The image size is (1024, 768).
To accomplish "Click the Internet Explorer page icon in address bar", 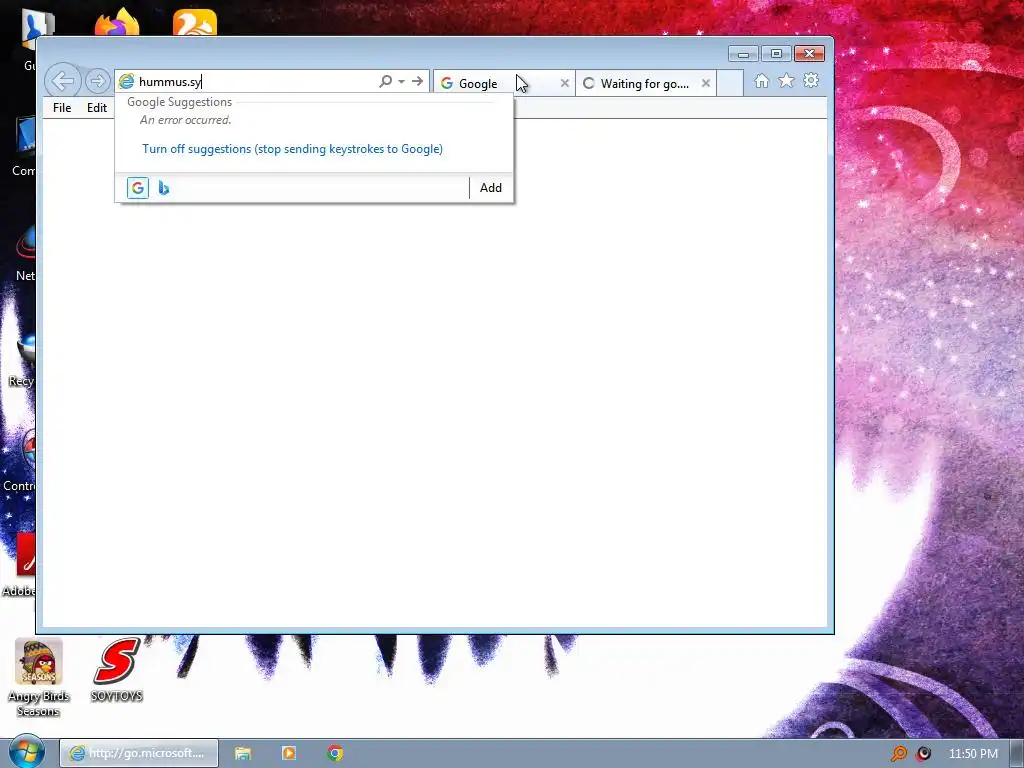I will (126, 82).
